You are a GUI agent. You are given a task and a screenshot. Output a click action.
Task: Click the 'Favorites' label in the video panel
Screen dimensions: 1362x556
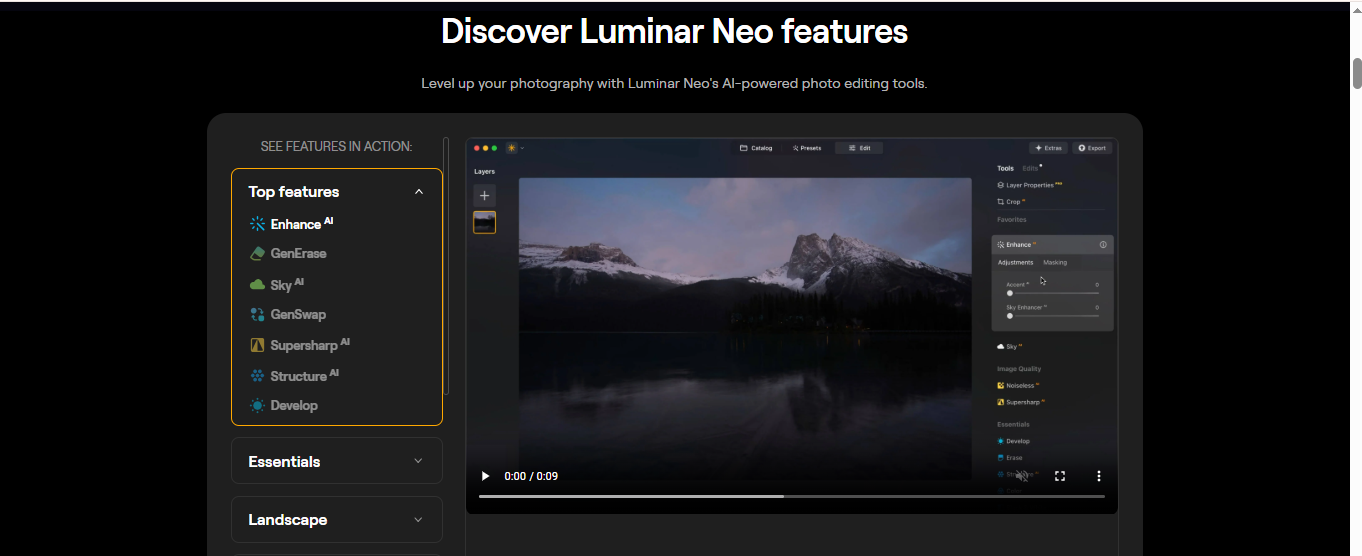click(x=1012, y=220)
